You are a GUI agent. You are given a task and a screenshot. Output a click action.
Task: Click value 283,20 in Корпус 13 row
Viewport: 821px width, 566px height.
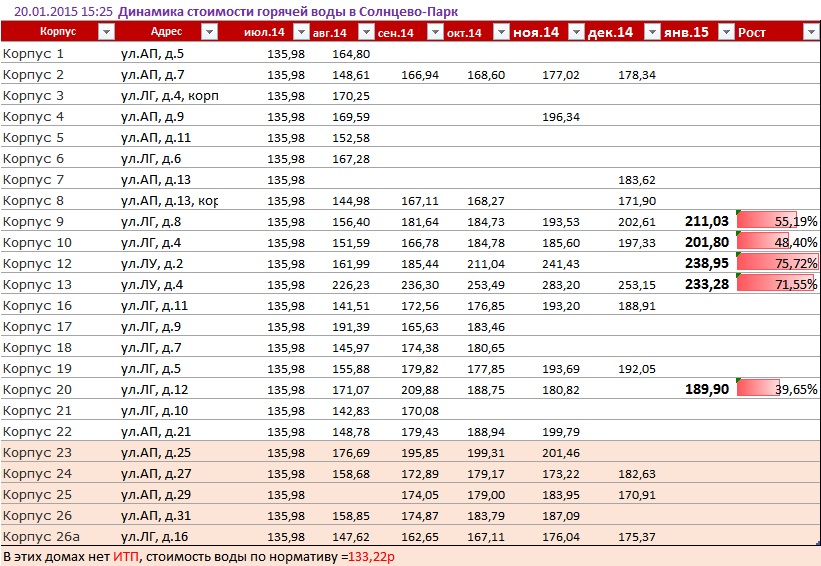pyautogui.click(x=561, y=284)
